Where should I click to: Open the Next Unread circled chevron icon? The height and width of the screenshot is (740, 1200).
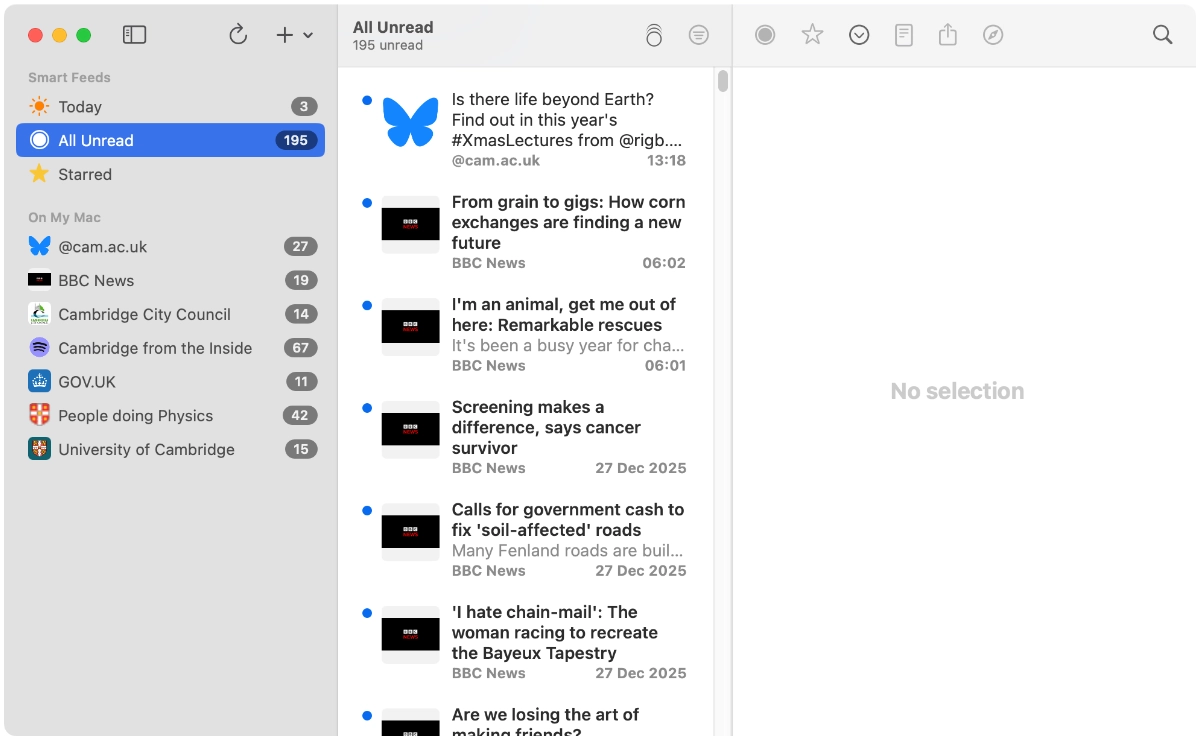tap(859, 34)
